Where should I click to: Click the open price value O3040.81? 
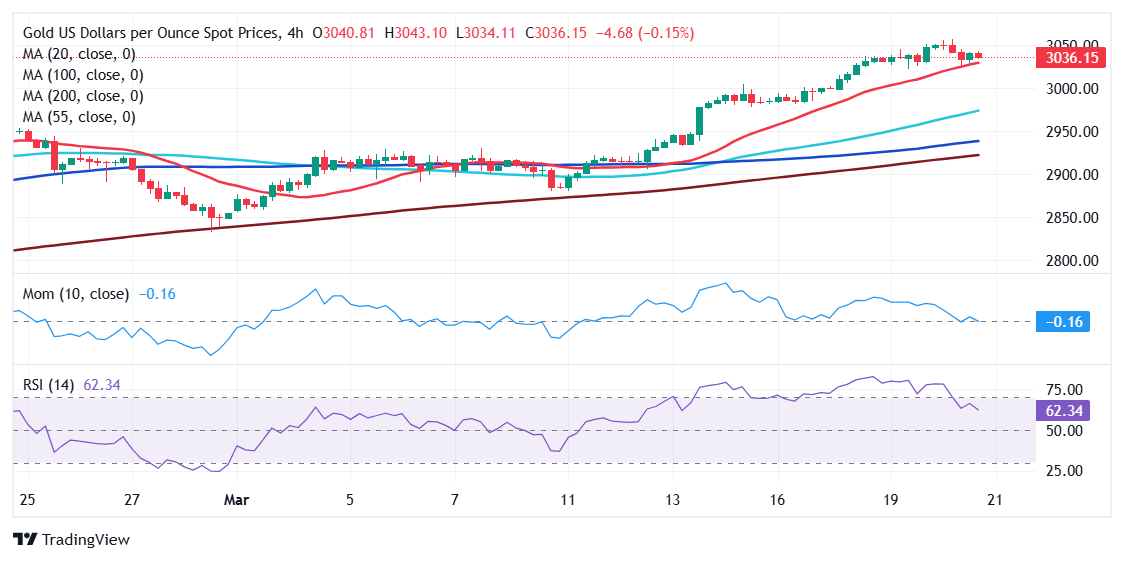344,33
